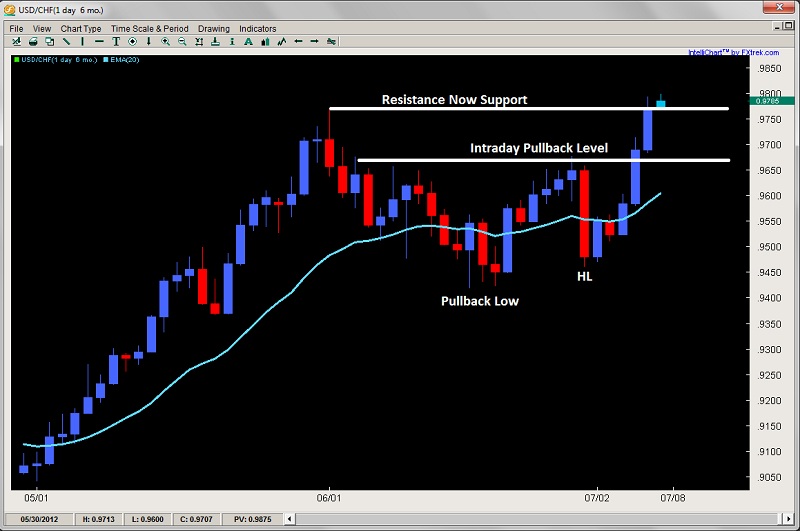The width and height of the screenshot is (800, 531).
Task: Click the 06/01 date axis label
Action: point(329,498)
